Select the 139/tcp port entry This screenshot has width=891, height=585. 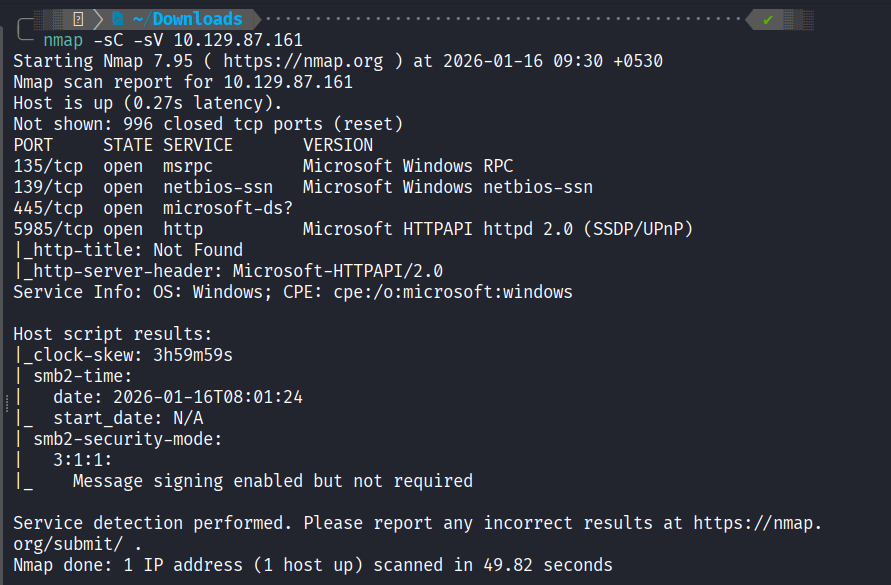point(48,187)
